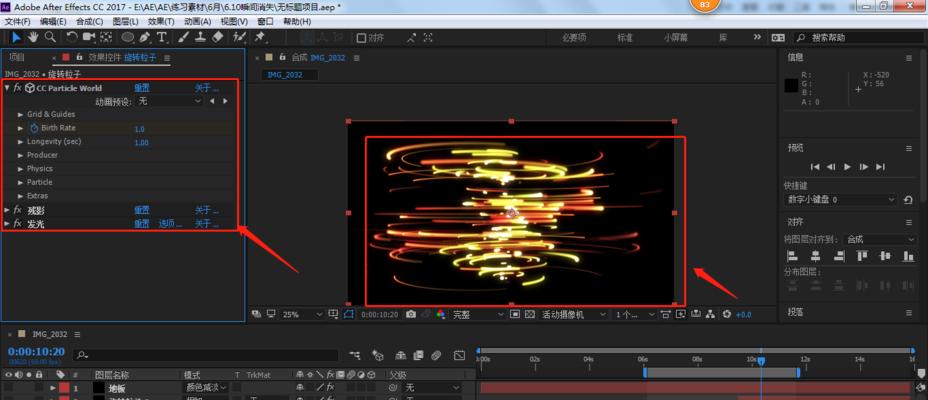Click the 0:00:10:20 timecode in timeline

(36, 352)
